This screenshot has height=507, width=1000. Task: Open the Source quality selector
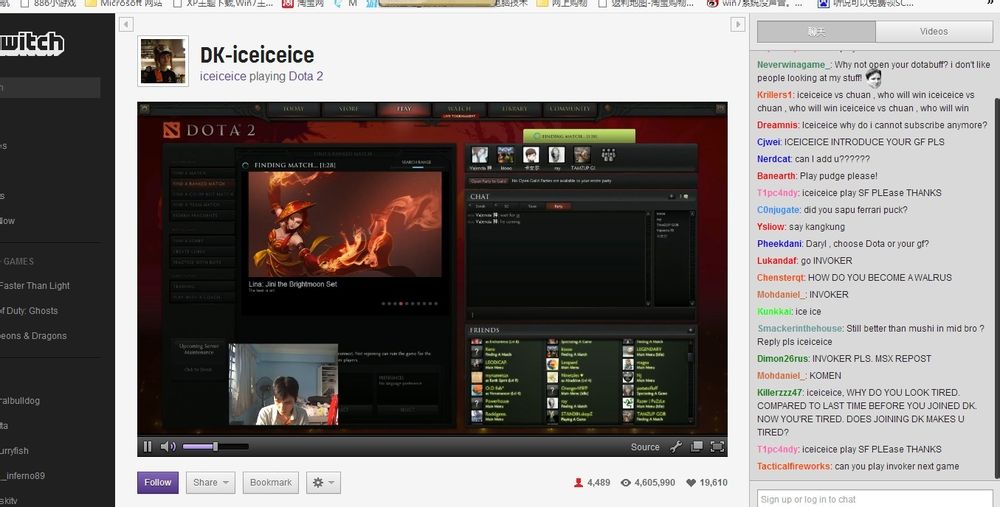(x=645, y=447)
